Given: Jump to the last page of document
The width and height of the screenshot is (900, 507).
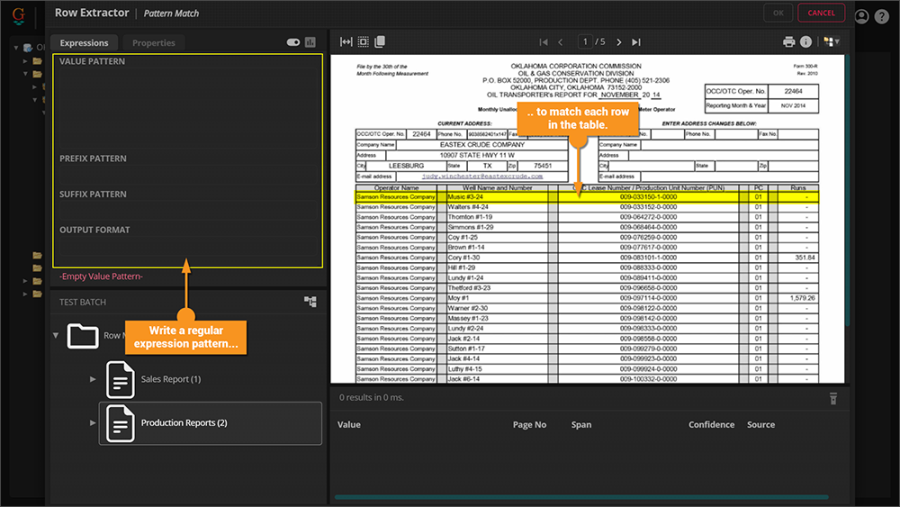Looking at the screenshot, I should (636, 42).
